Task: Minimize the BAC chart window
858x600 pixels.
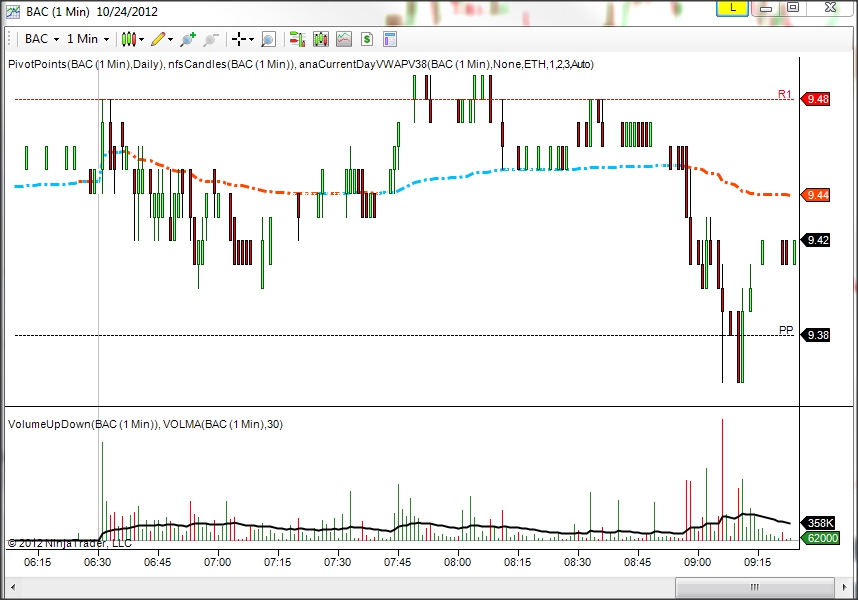Action: click(766, 8)
